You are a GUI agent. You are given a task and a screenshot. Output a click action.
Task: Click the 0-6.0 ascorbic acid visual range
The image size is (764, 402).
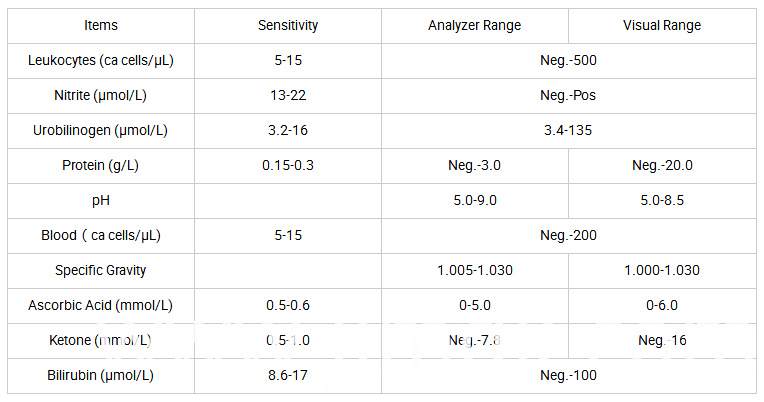[662, 306]
